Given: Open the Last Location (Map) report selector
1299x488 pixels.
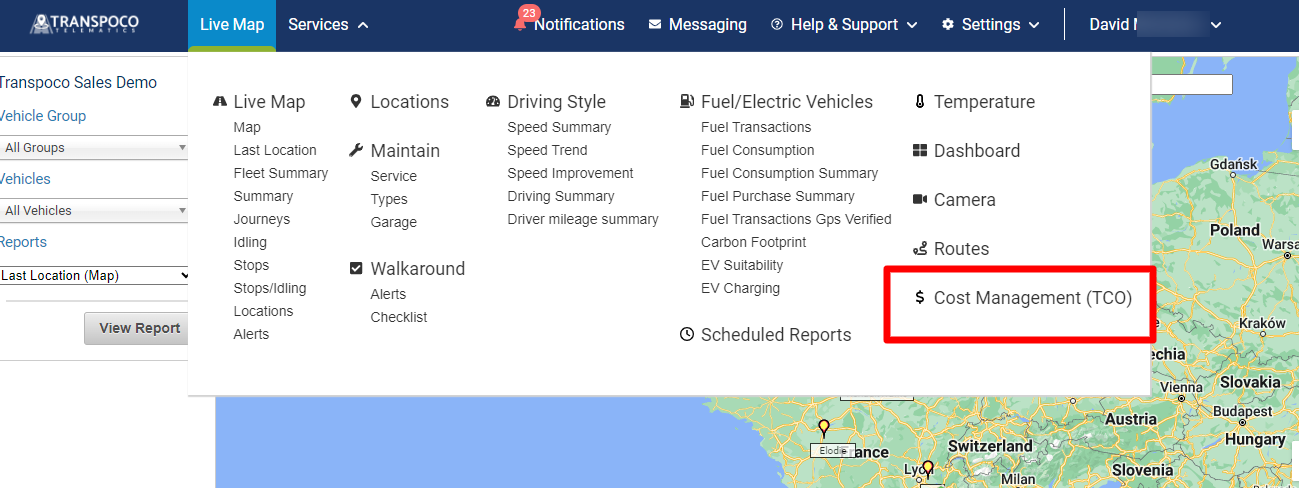Looking at the screenshot, I should point(95,275).
